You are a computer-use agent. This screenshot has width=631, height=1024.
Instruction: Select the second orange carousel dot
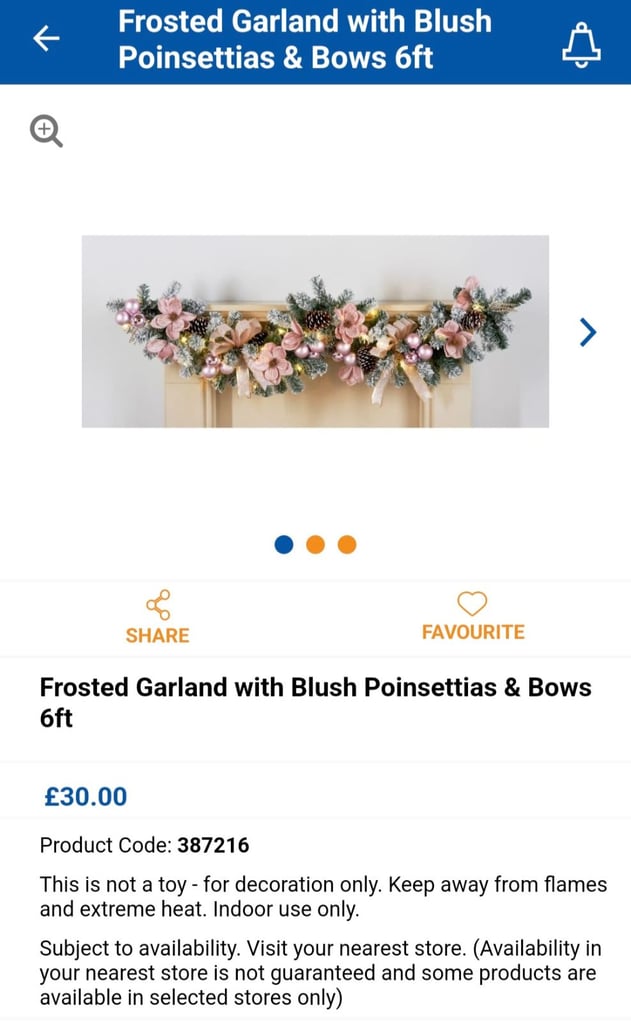click(x=316, y=544)
